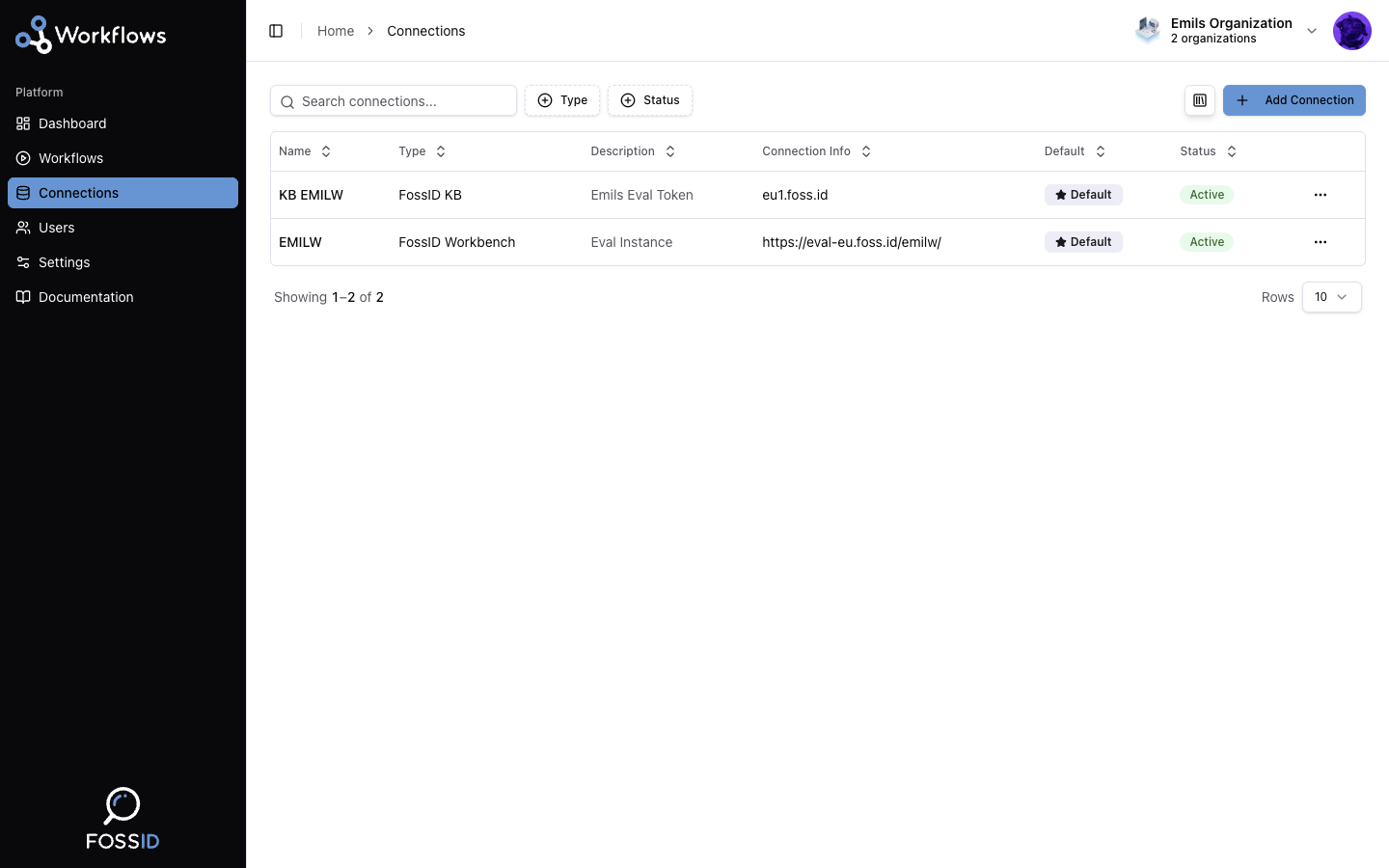
Task: Click the FossID logo at sidebar bottom
Action: 123,819
